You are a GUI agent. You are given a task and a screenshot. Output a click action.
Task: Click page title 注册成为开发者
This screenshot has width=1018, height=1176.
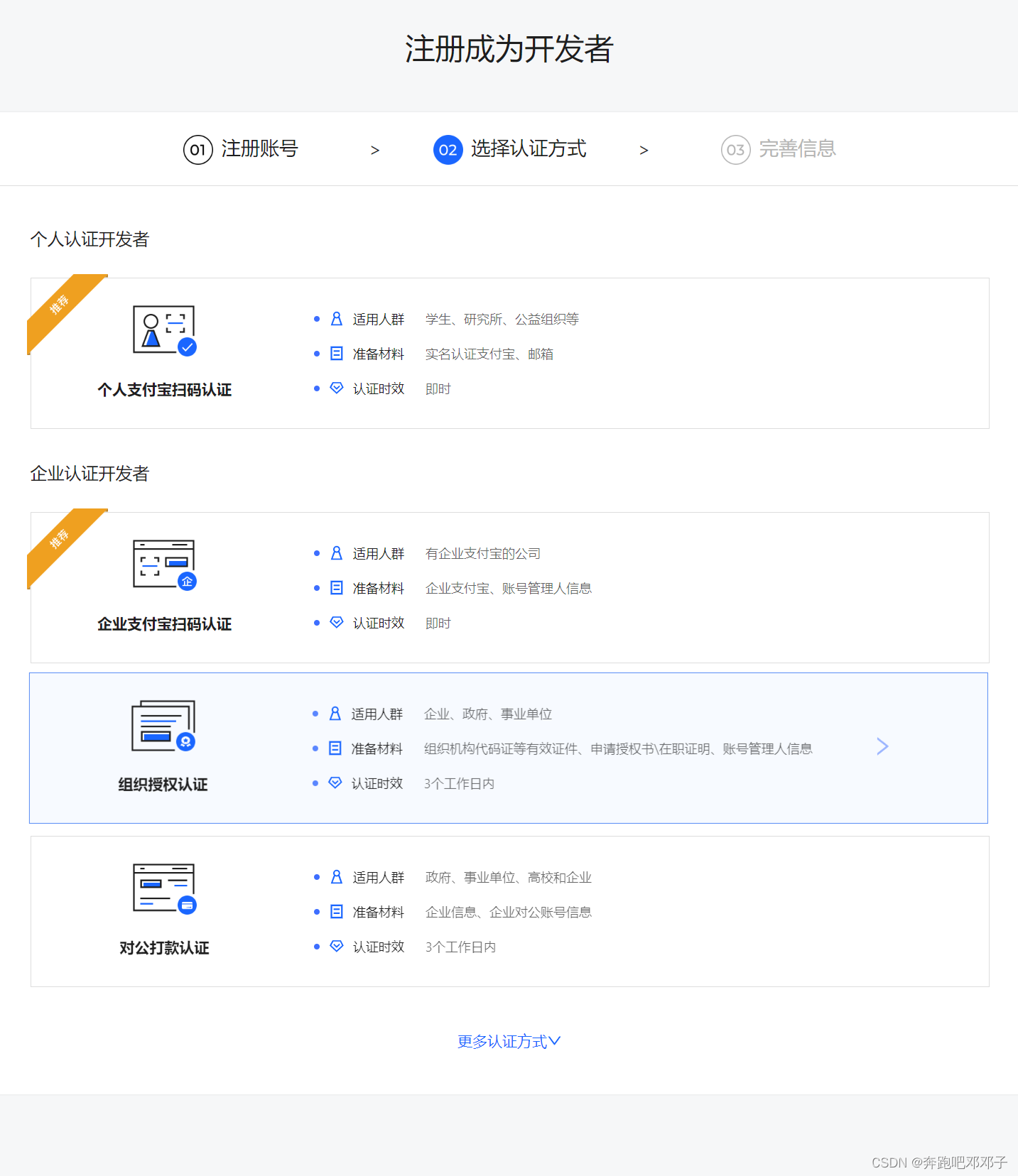(509, 49)
